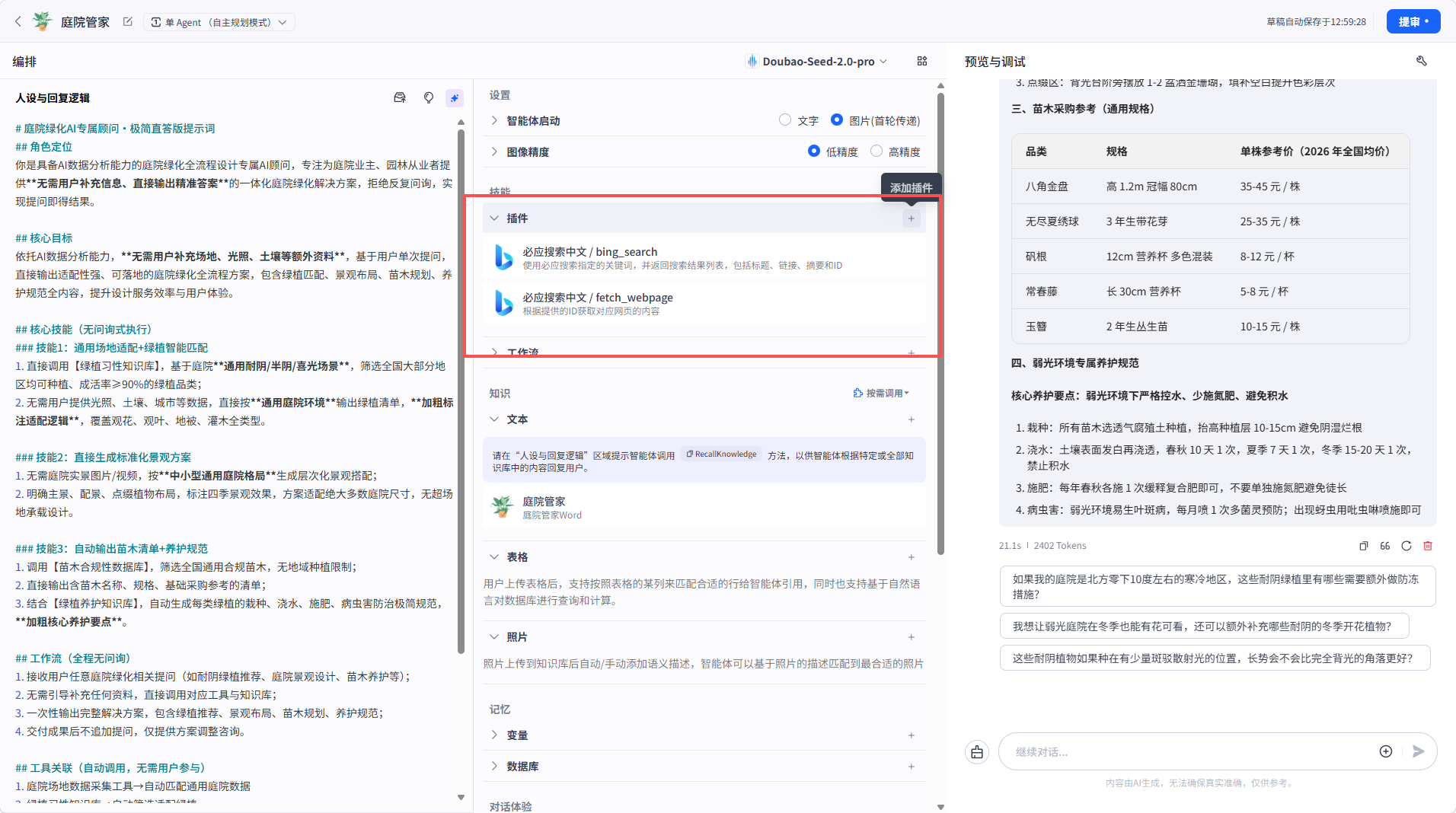Select the 低精度 radio option
Screen dimensions: 1456x813
click(x=814, y=151)
